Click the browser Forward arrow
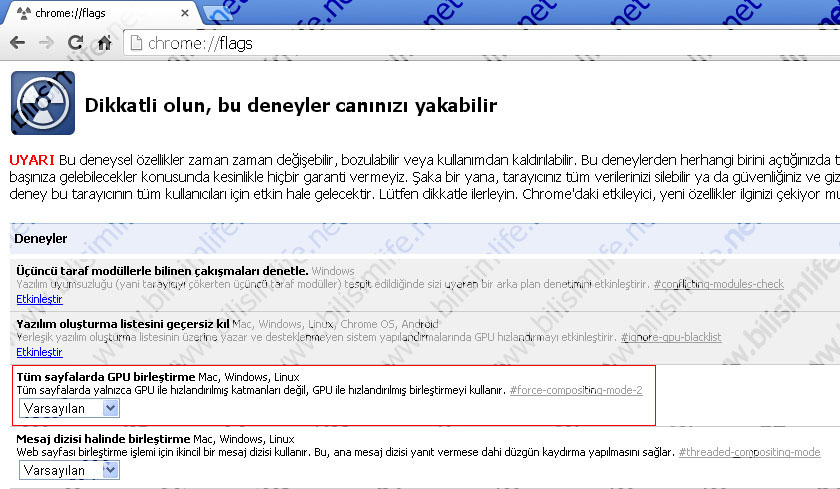Screen dimensions: 840x489 [47, 43]
